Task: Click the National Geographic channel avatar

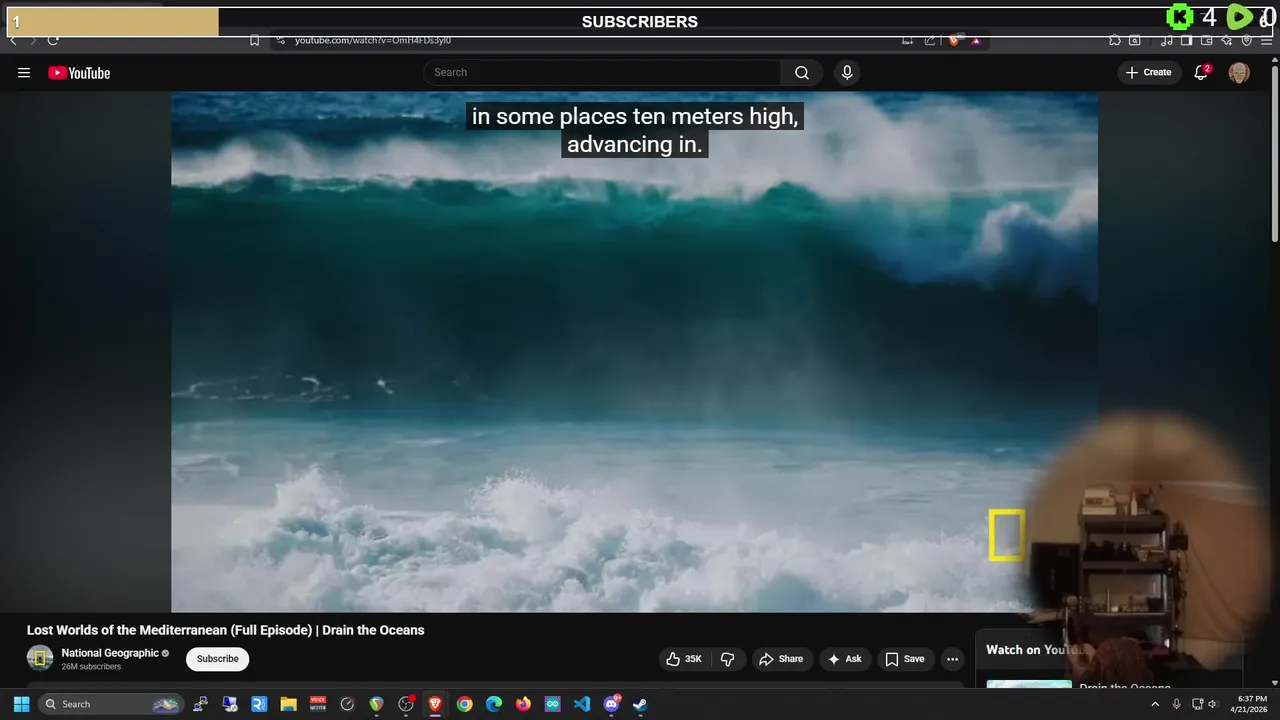Action: [x=40, y=658]
